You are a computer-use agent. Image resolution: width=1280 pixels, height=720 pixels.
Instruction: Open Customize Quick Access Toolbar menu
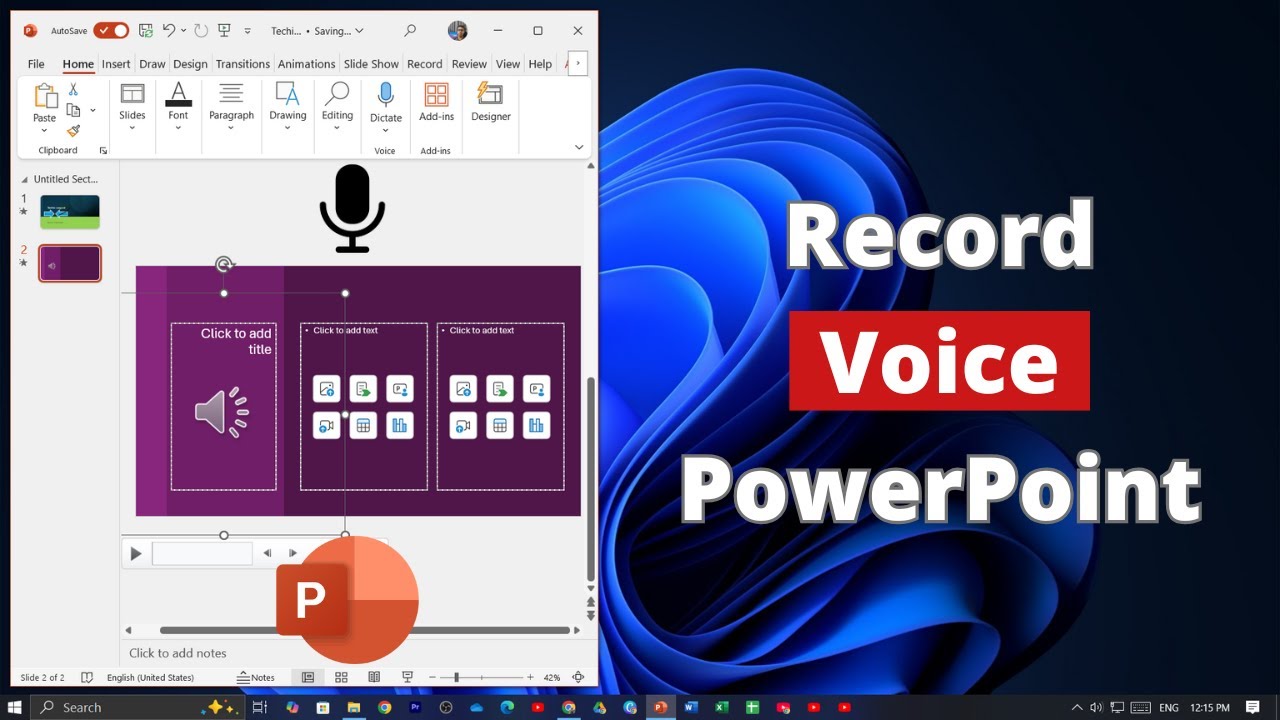pyautogui.click(x=248, y=31)
